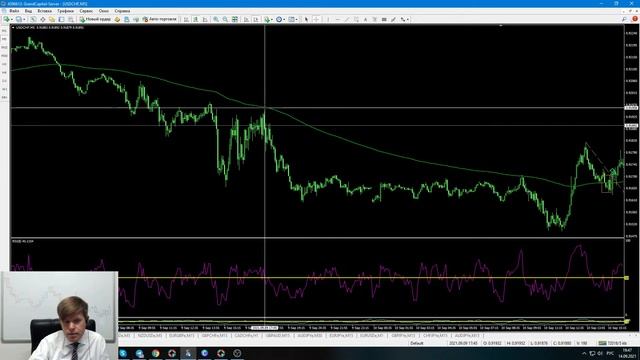The width and height of the screenshot is (640, 360).
Task: Select the RSI yellow level marker
Action: tap(627, 278)
